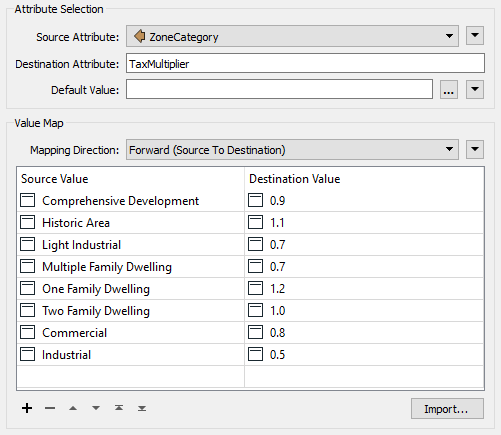This screenshot has height=435, width=501.
Task: Click the icon beside destination value 0.5
Action: (255, 354)
